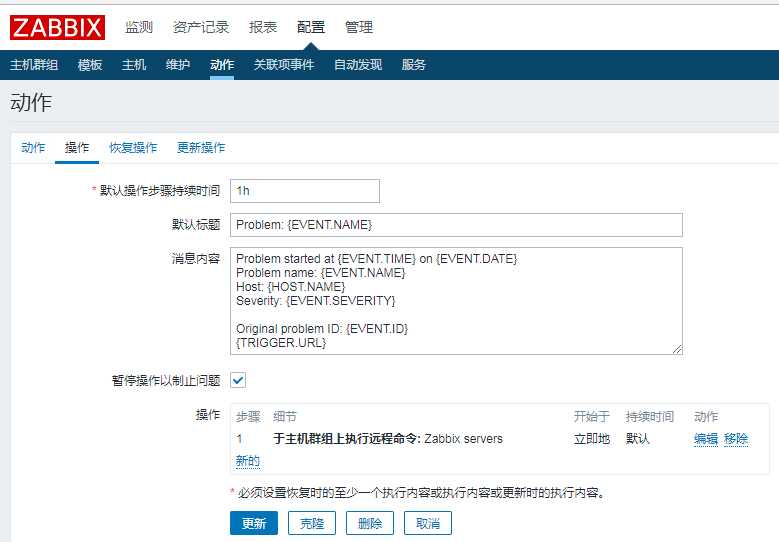This screenshot has width=779, height=542.
Task: Go to 自动发现 submenu
Action: click(x=358, y=65)
